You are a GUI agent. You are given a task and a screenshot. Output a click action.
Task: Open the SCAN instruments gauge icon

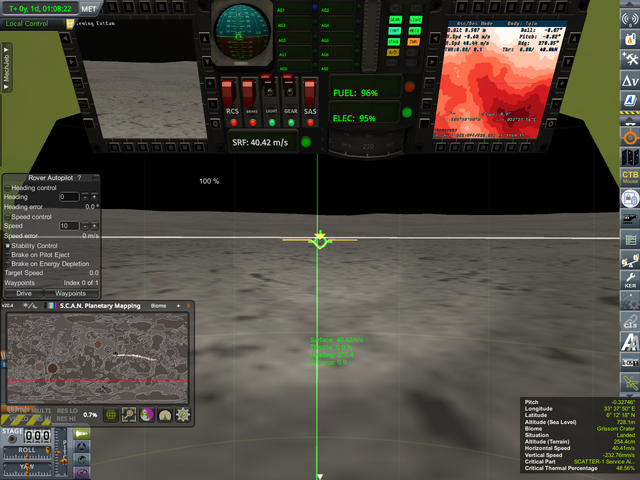[165, 415]
